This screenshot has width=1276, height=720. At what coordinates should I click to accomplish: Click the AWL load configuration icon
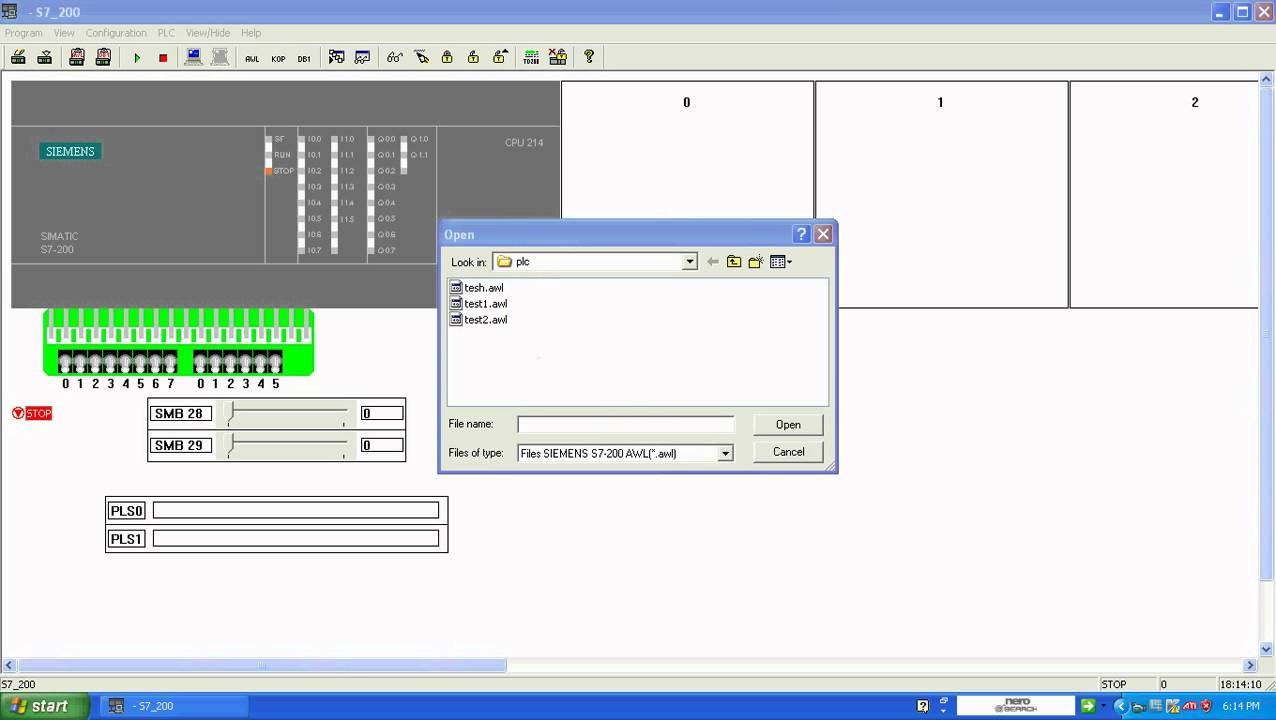(x=77, y=57)
